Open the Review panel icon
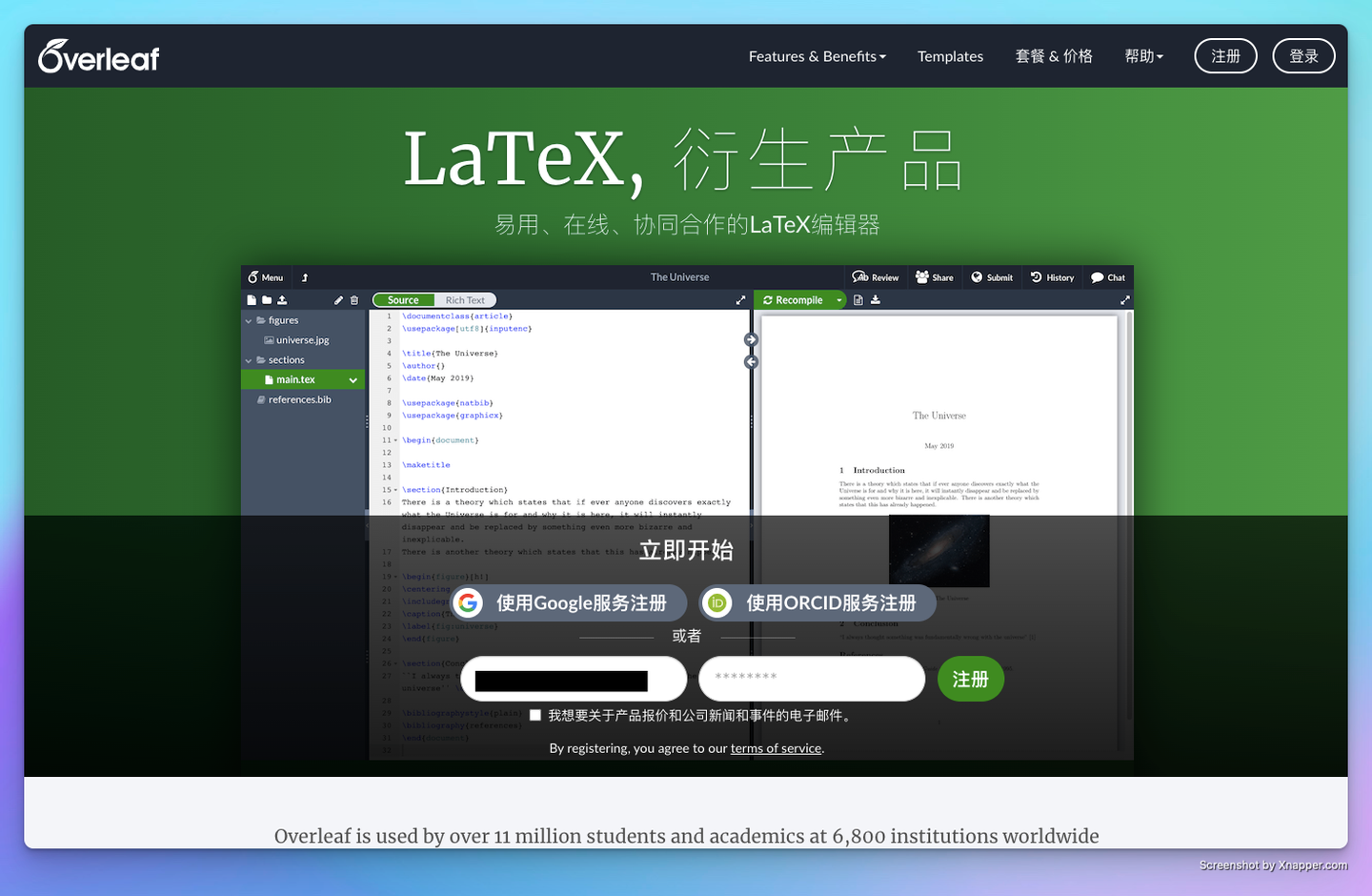Viewport: 1372px width, 896px height. (860, 277)
